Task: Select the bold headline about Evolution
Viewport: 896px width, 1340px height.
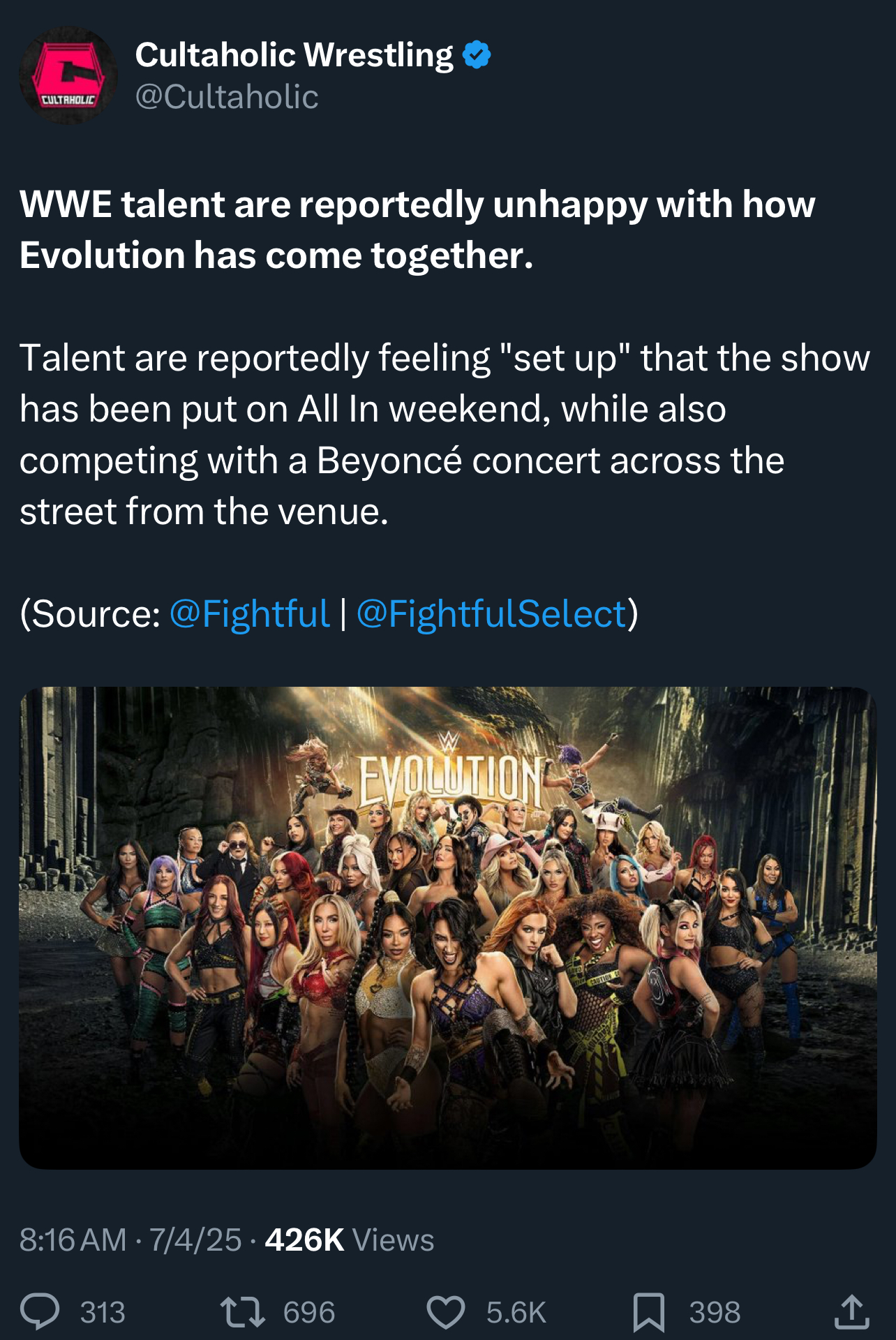Action: 417,230
